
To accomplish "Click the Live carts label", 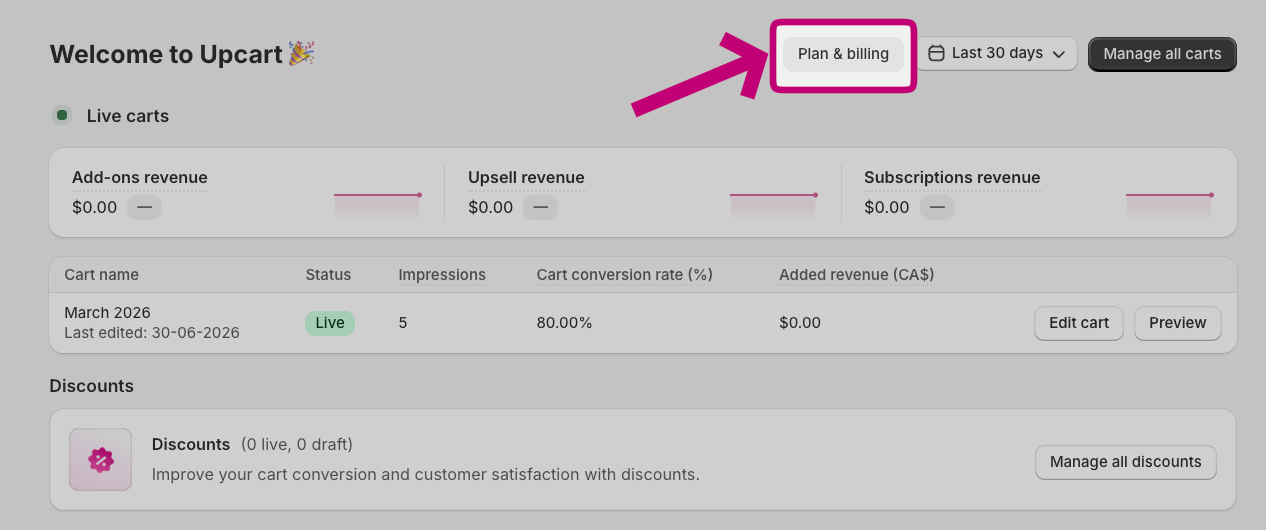I will tap(128, 116).
